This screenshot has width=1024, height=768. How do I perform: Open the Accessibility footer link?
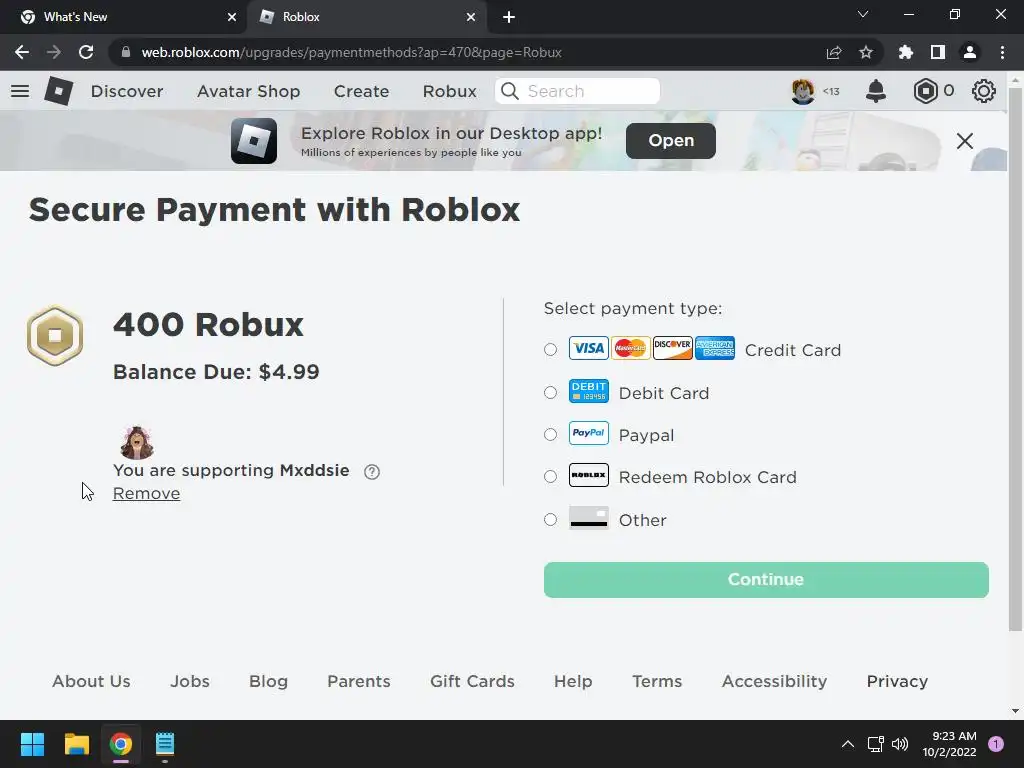point(774,680)
